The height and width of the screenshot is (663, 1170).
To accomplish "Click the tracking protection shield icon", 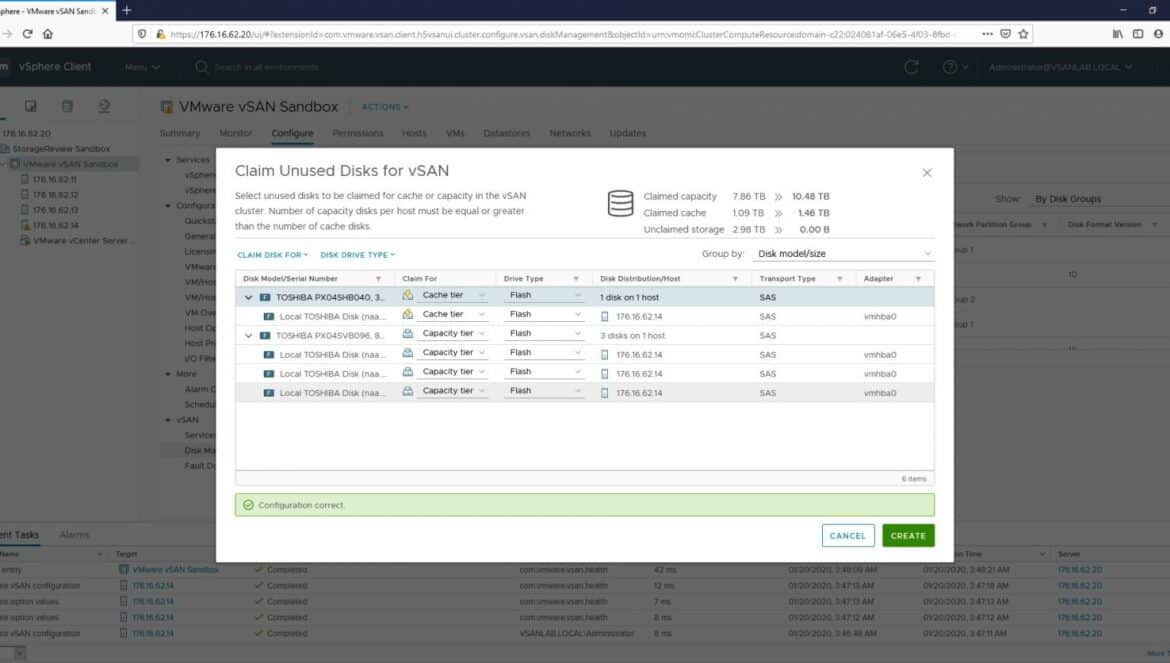I will coord(142,34).
